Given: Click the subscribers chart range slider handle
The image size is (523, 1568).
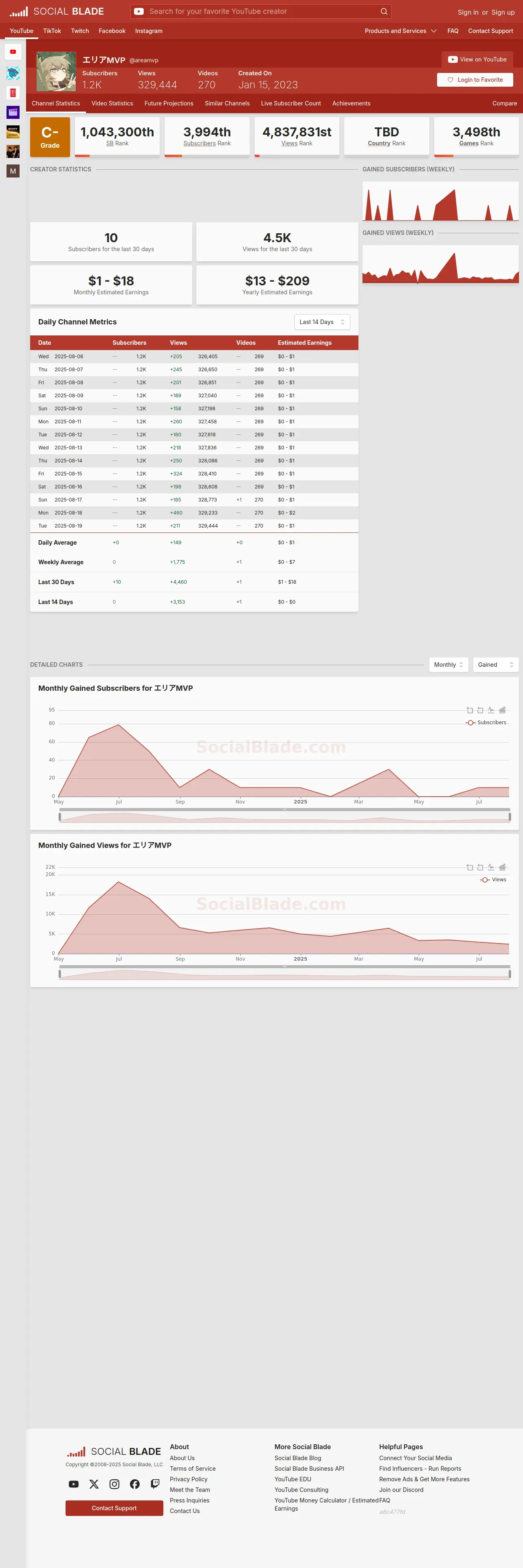Looking at the screenshot, I should (x=59, y=817).
